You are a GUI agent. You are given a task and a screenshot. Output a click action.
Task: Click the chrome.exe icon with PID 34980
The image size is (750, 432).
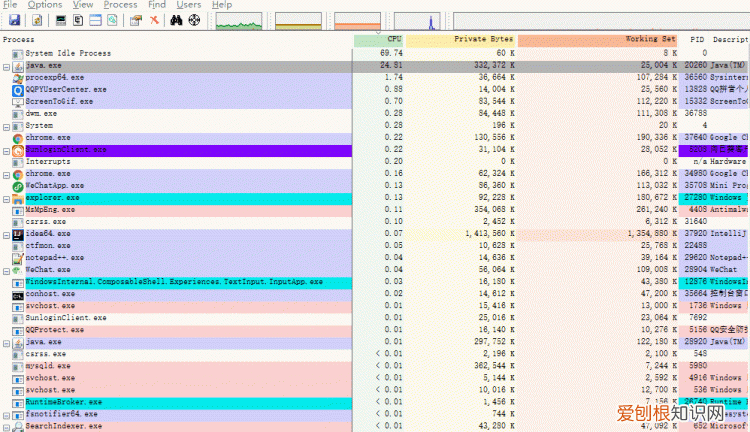[18, 175]
